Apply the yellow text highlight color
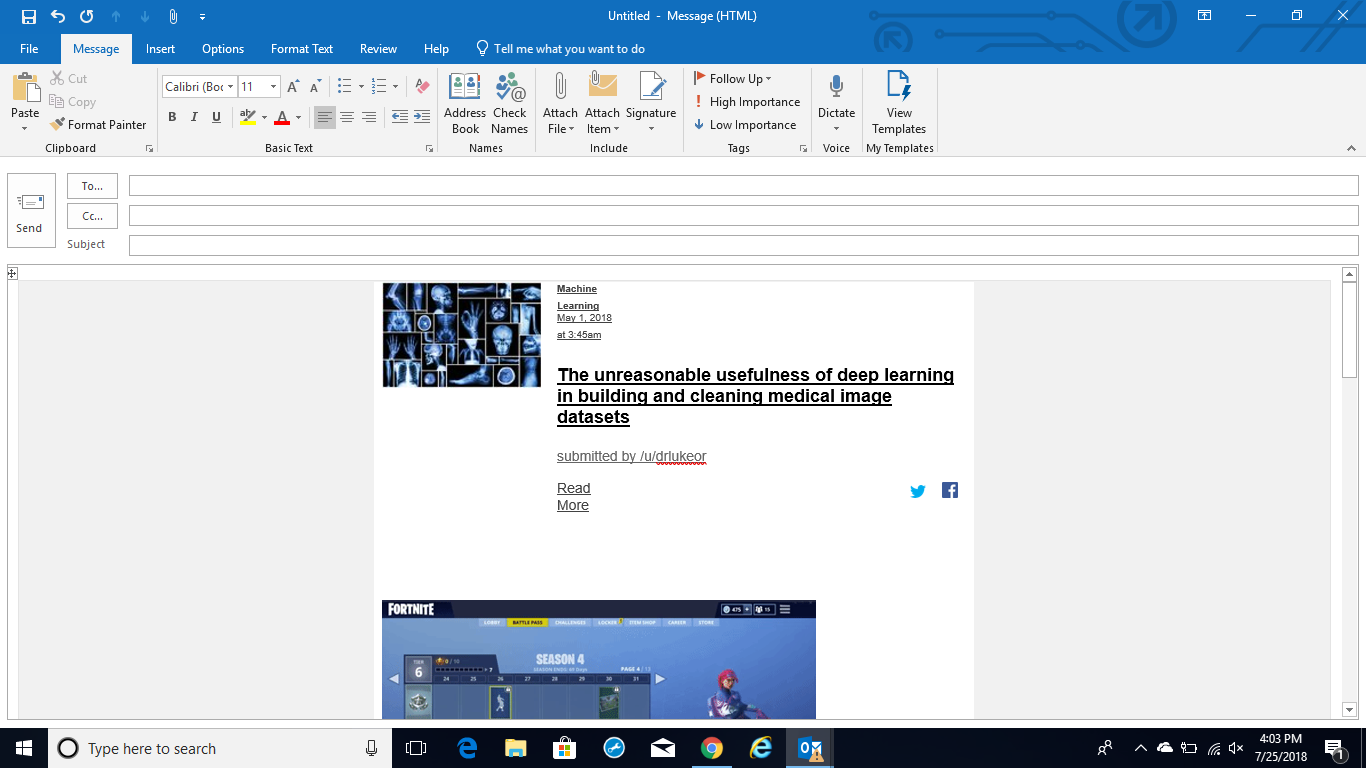Viewport: 1366px width, 768px height. pos(248,117)
